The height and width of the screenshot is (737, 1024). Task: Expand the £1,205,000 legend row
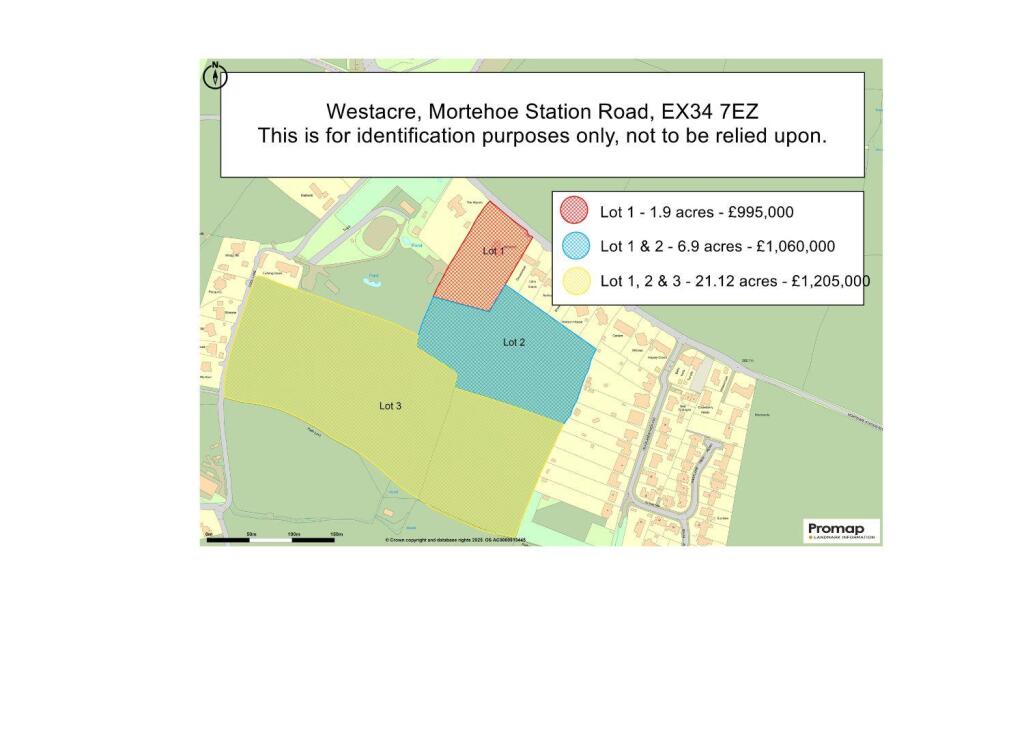point(735,282)
